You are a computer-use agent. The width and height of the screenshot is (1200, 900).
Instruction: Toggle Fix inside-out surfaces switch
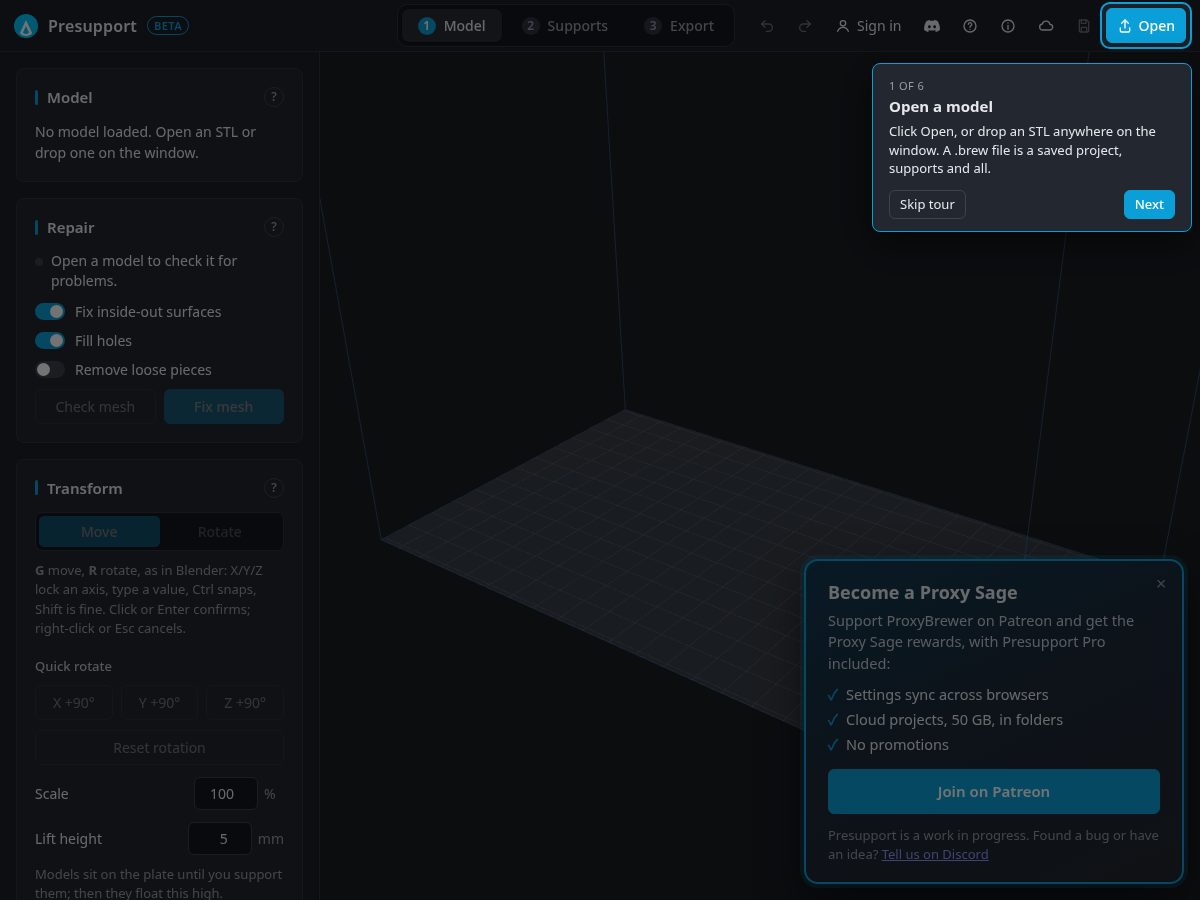(x=50, y=312)
